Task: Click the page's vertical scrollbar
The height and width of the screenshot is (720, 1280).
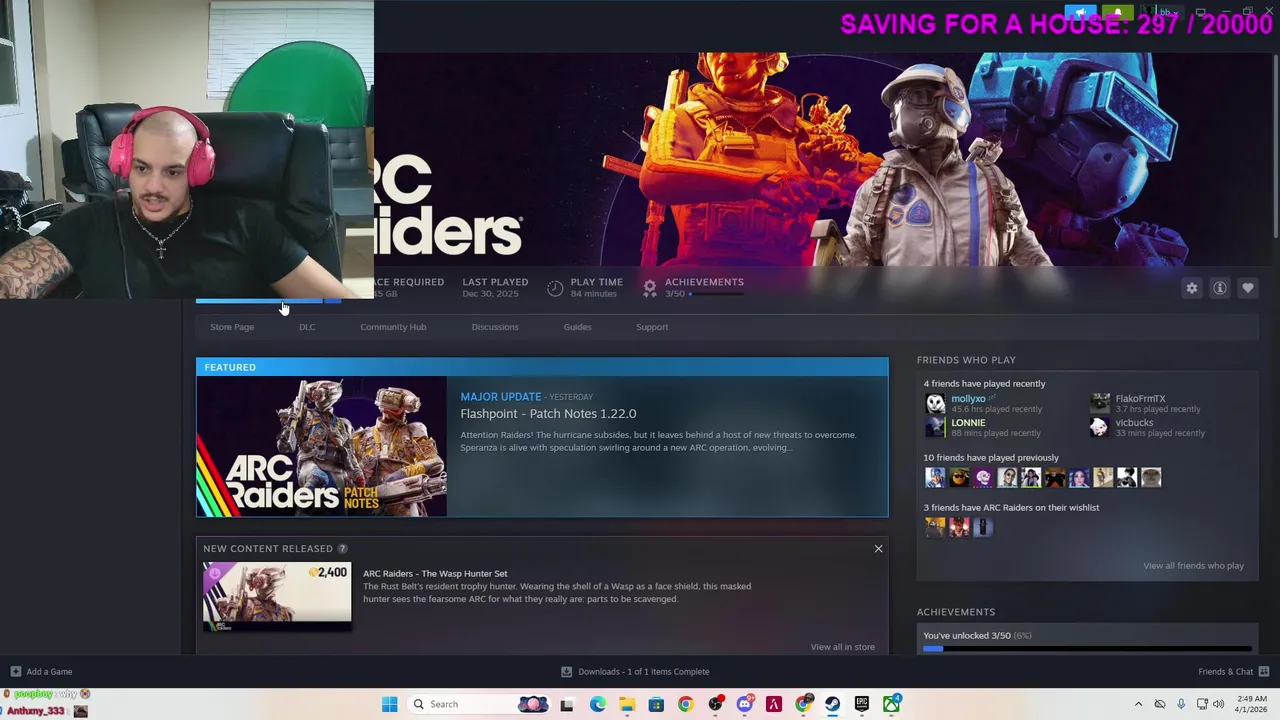Action: (1275, 145)
